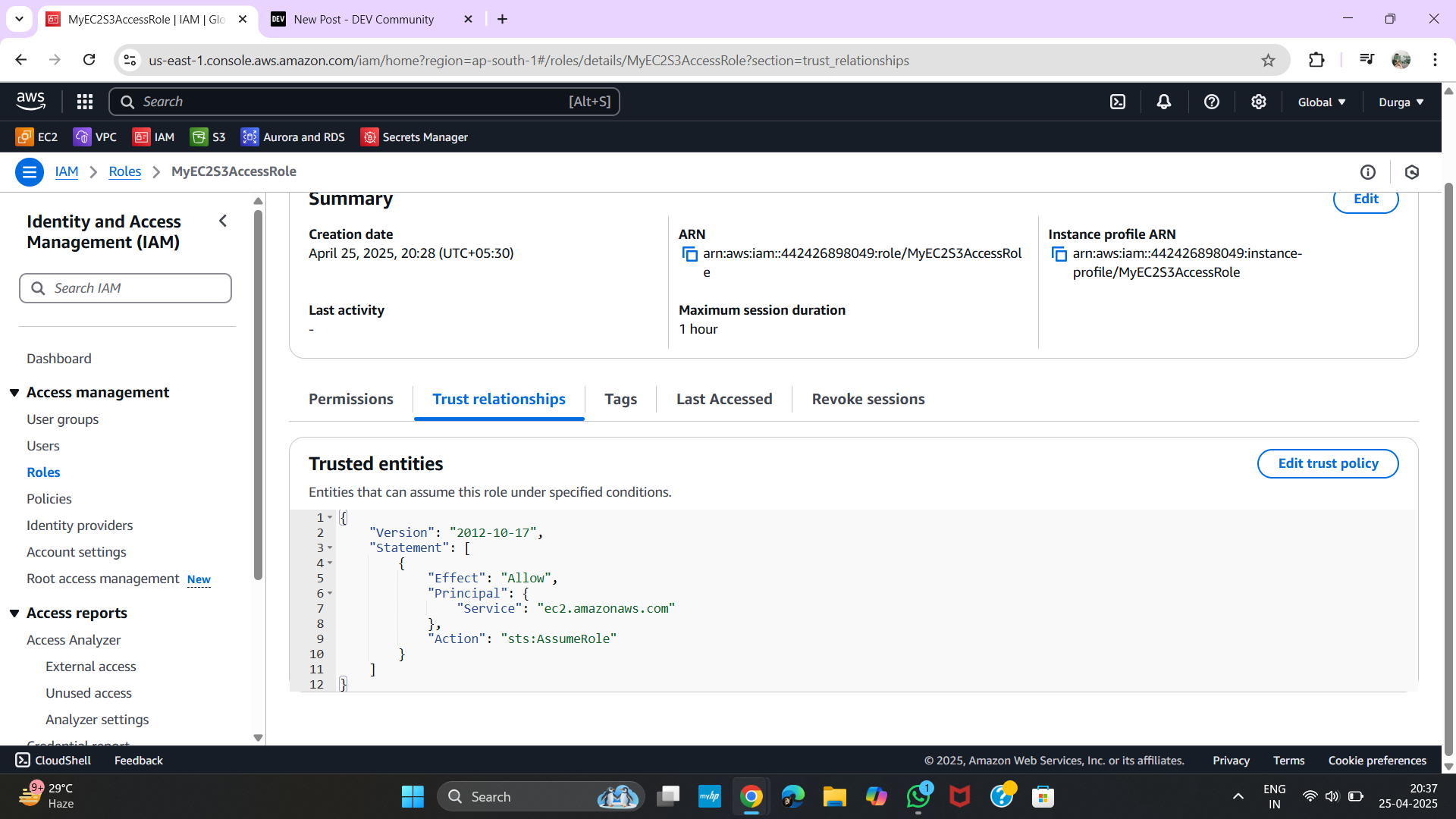Open the Last Accessed tab
The image size is (1456, 819).
point(724,399)
